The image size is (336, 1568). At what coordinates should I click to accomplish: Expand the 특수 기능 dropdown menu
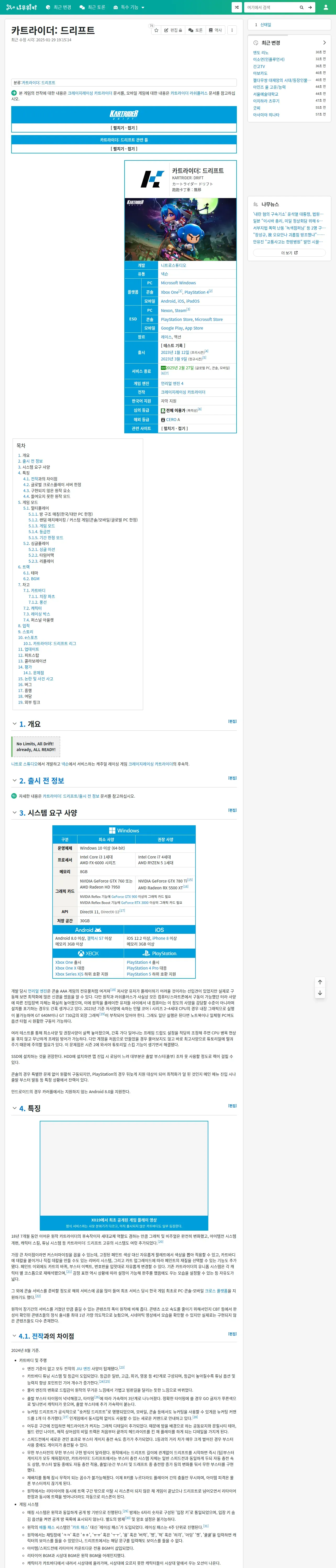click(129, 7)
